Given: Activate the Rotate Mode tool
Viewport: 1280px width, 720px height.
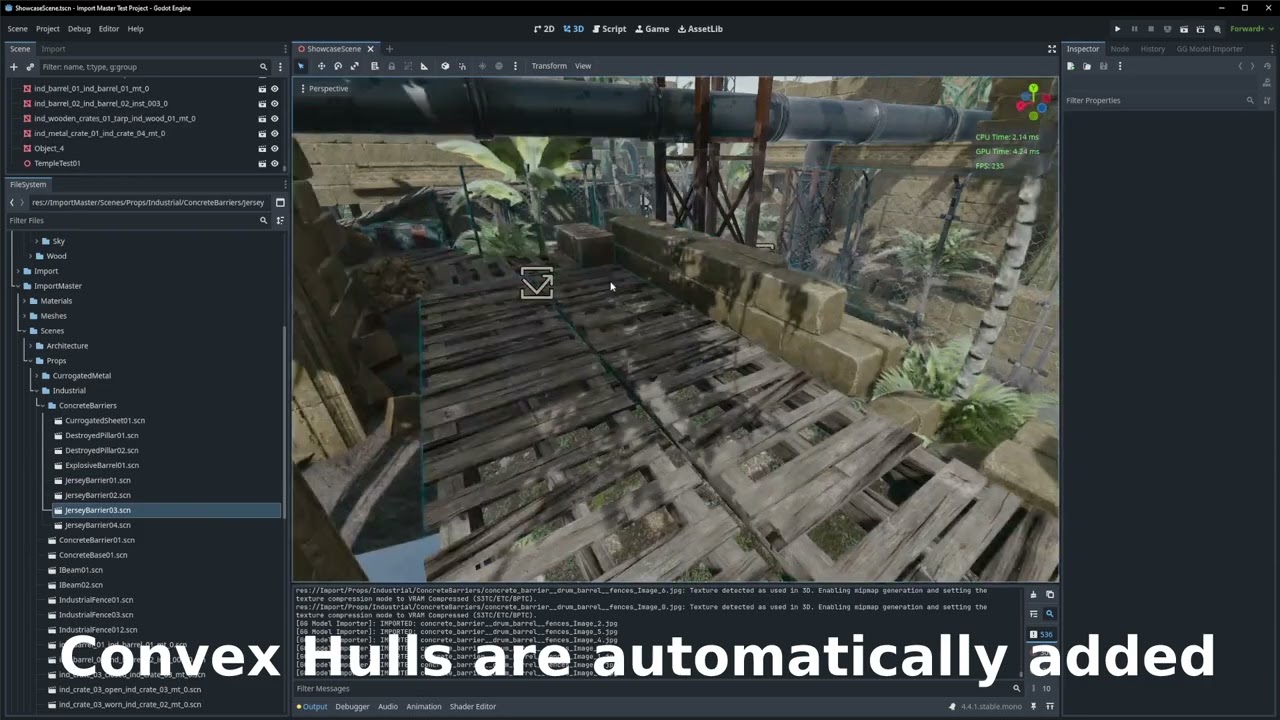Looking at the screenshot, I should click(x=338, y=66).
